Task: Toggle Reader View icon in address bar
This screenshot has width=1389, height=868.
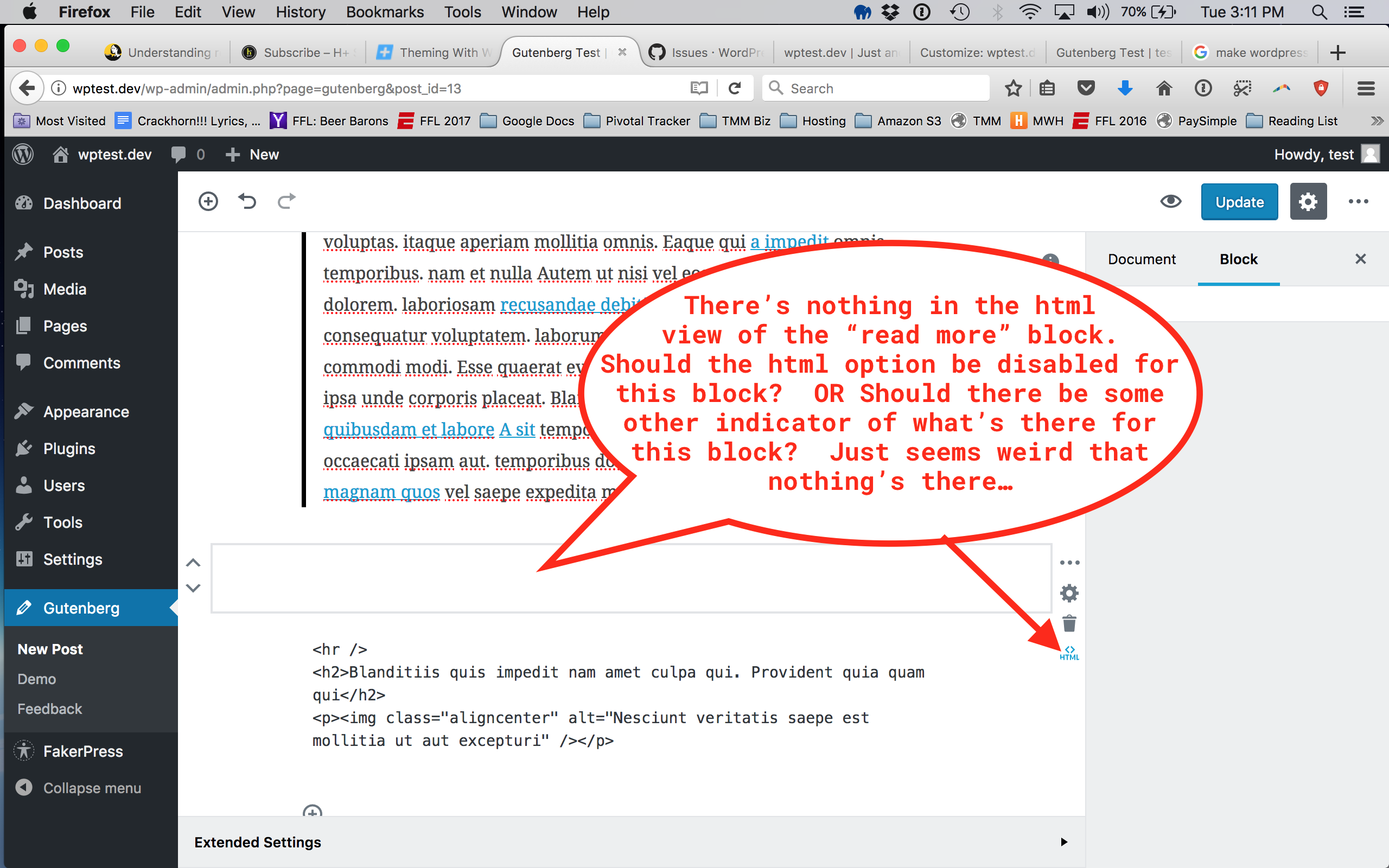Action: (x=699, y=88)
